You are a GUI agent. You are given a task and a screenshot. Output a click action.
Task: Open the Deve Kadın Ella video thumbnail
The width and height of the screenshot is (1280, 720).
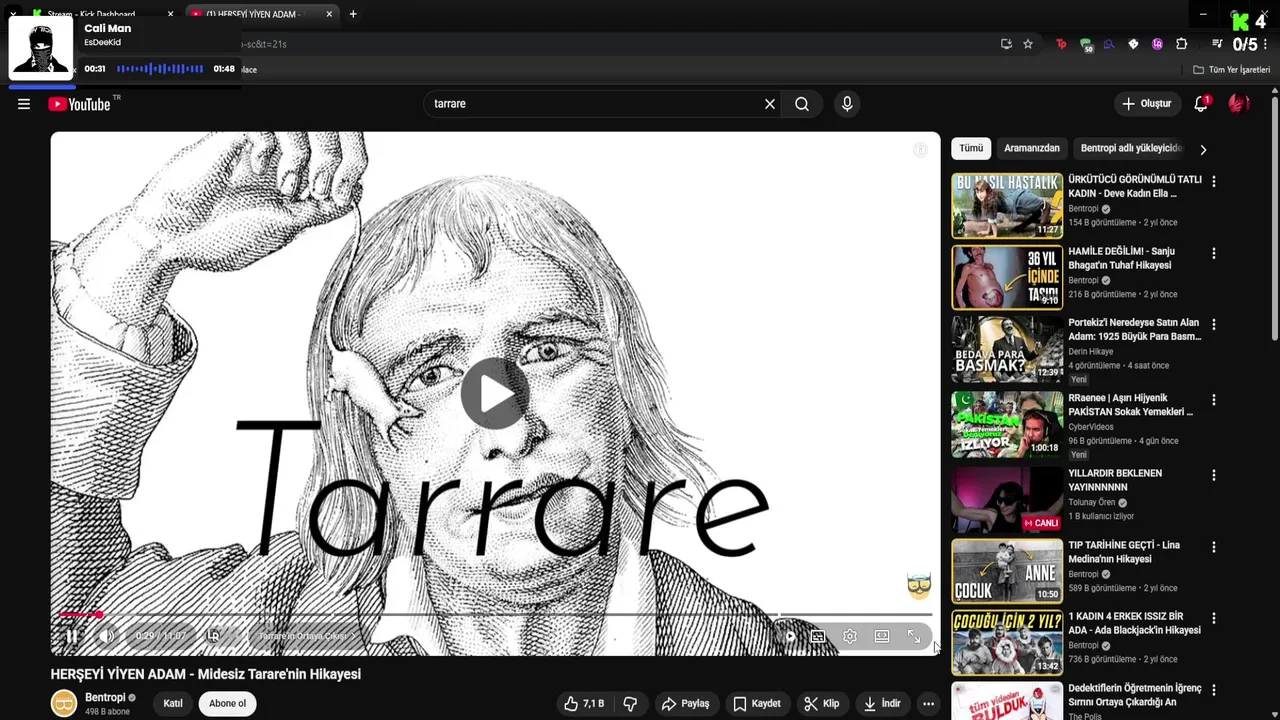point(1007,205)
